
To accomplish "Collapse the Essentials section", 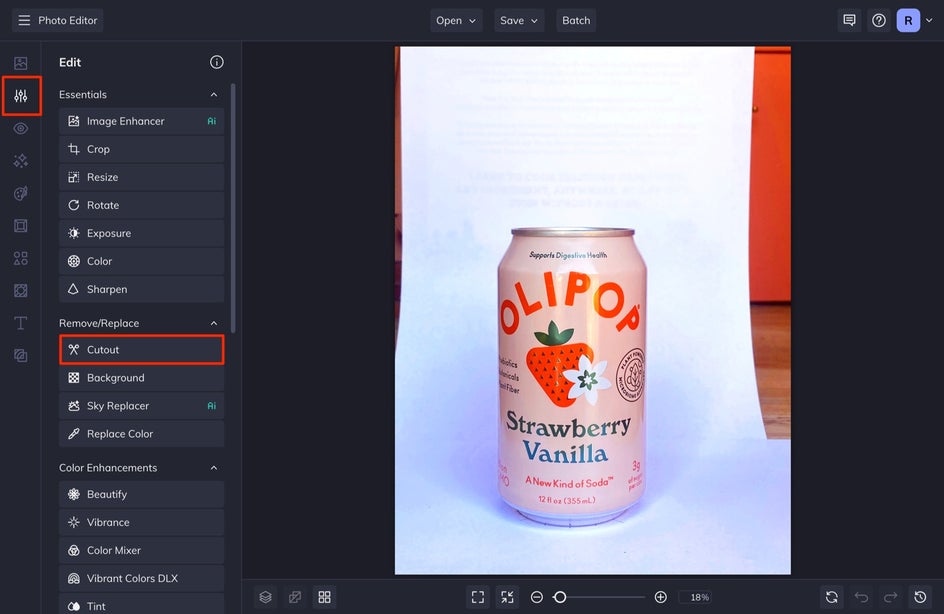I will [214, 95].
